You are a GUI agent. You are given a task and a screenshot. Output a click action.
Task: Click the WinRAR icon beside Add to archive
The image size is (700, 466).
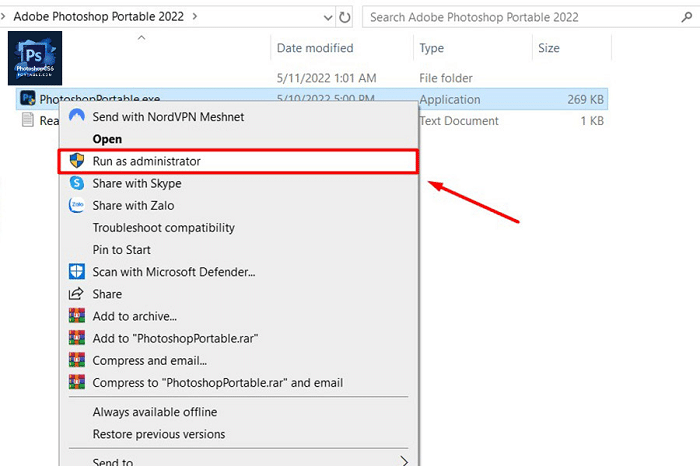click(77, 316)
